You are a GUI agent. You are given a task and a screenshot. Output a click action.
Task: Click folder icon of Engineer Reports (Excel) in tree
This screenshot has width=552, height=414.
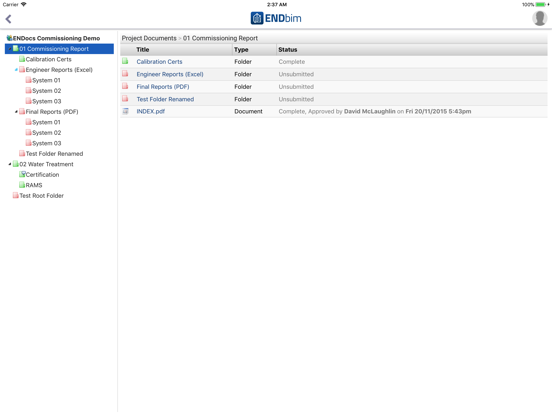pos(22,69)
